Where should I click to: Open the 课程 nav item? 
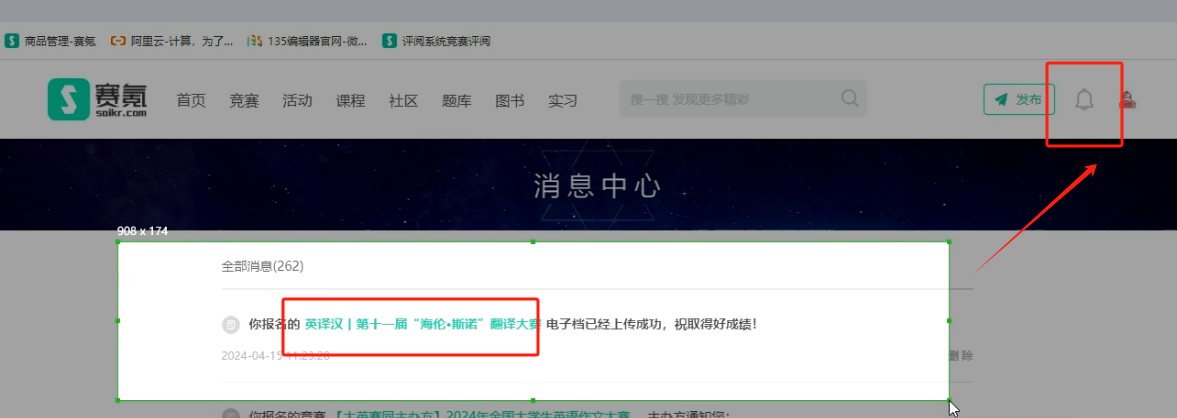tap(350, 100)
